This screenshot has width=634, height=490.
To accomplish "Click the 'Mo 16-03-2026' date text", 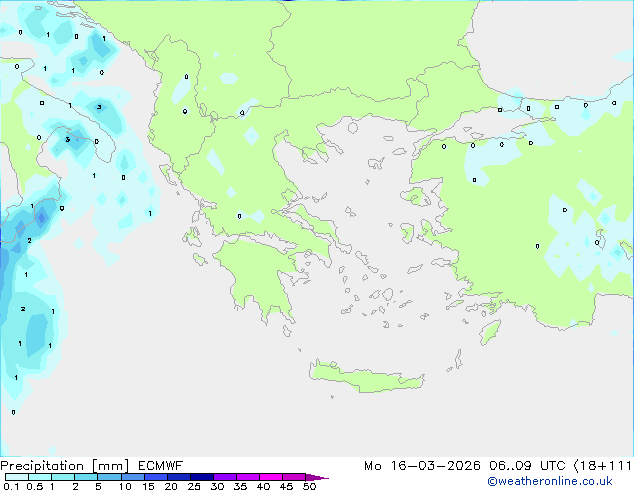I will [422, 466].
